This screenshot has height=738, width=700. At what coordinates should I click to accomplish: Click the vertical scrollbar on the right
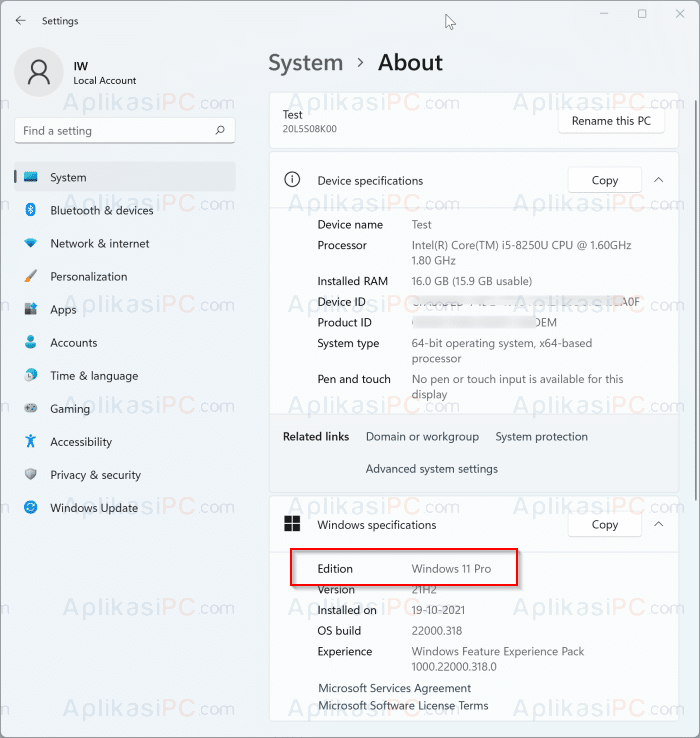click(x=696, y=300)
